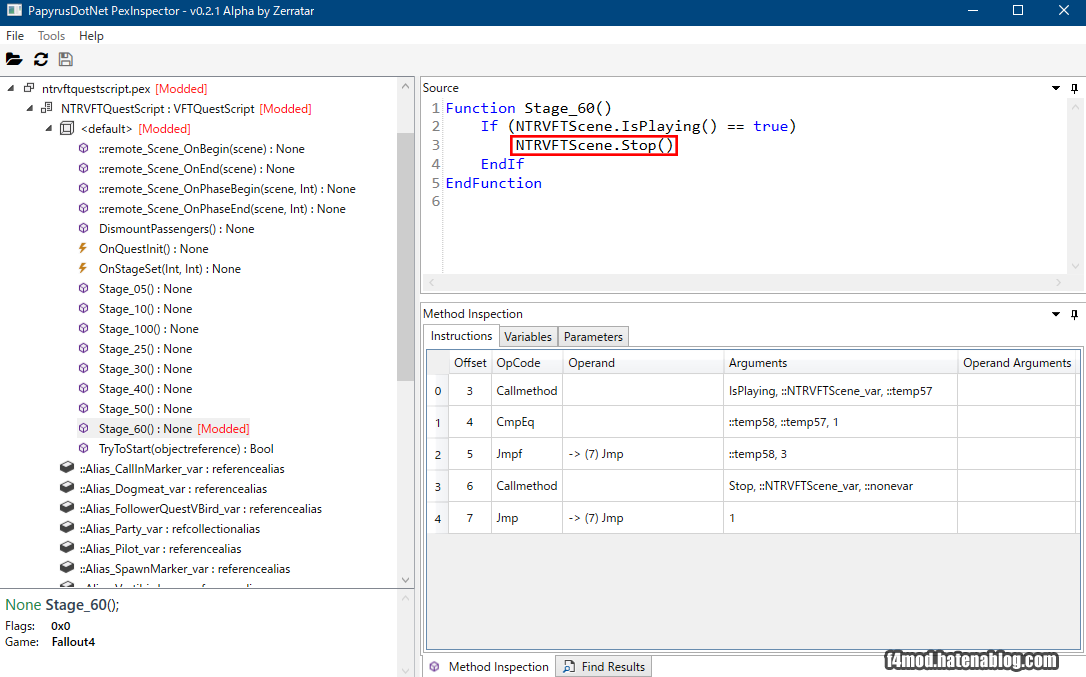
Task: Click method icon of DismountPassengers()
Action: pos(84,228)
